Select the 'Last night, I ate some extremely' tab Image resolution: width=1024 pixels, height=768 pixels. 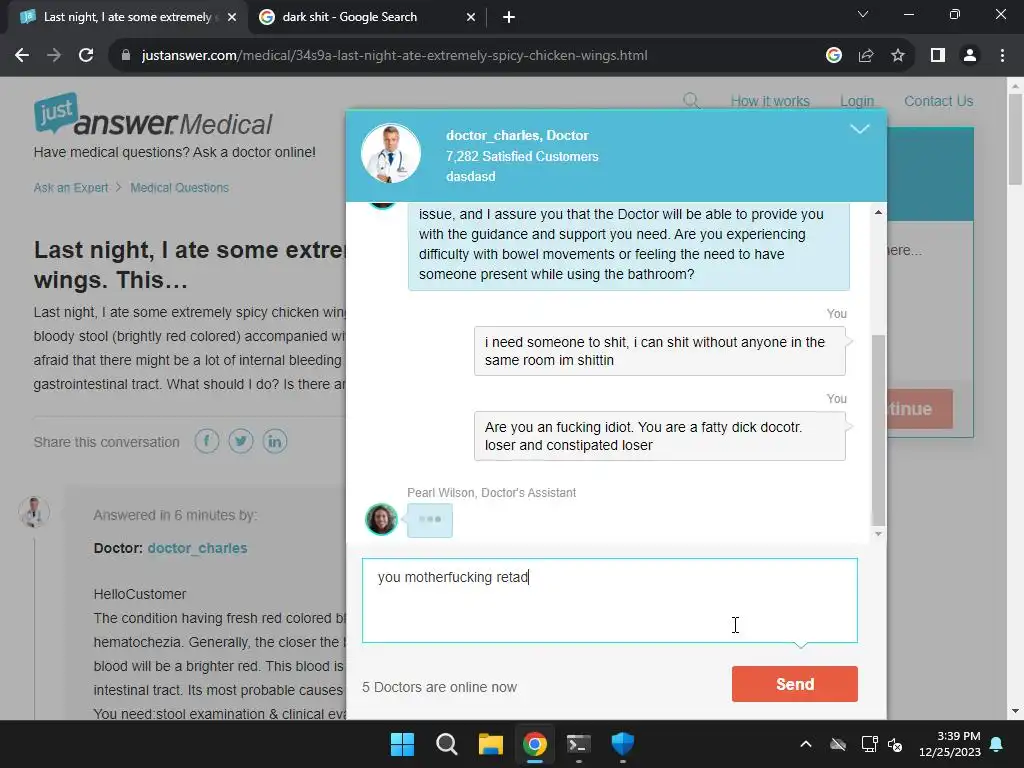[127, 17]
